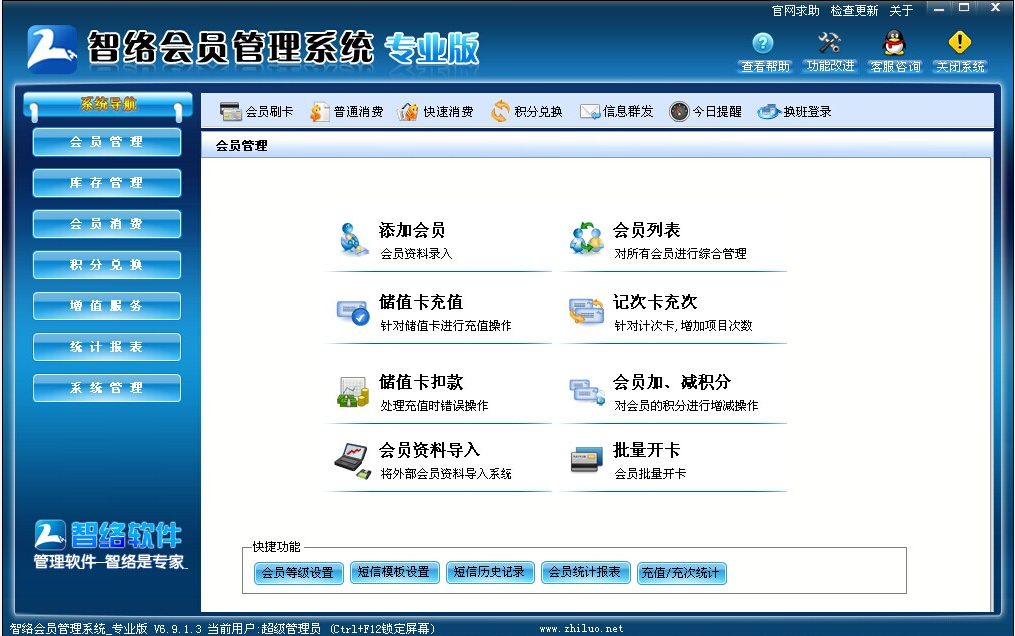Click the 会员等级设置 shortcut button
The height and width of the screenshot is (636, 1015).
pyautogui.click(x=298, y=573)
